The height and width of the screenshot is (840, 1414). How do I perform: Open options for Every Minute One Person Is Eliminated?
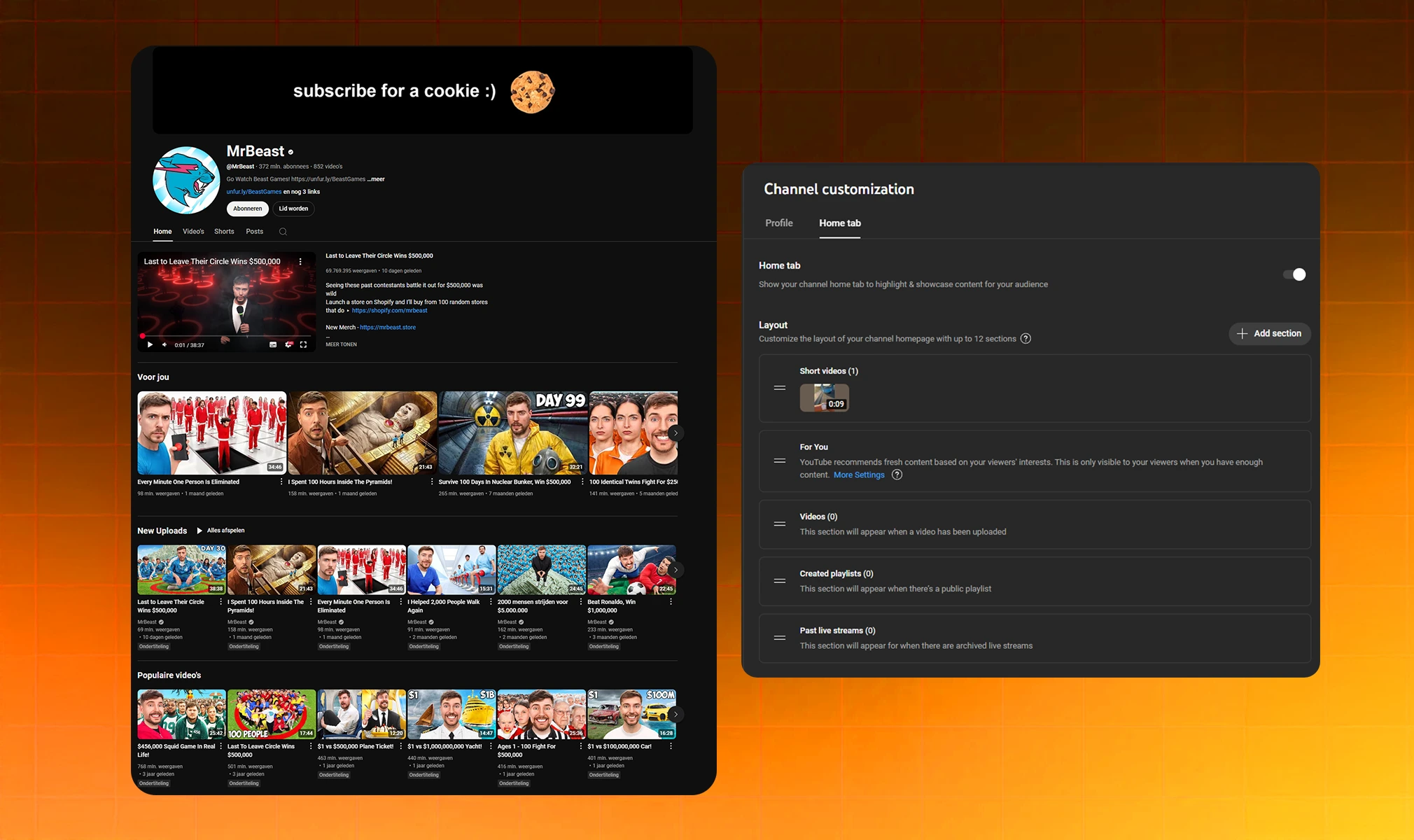281,482
